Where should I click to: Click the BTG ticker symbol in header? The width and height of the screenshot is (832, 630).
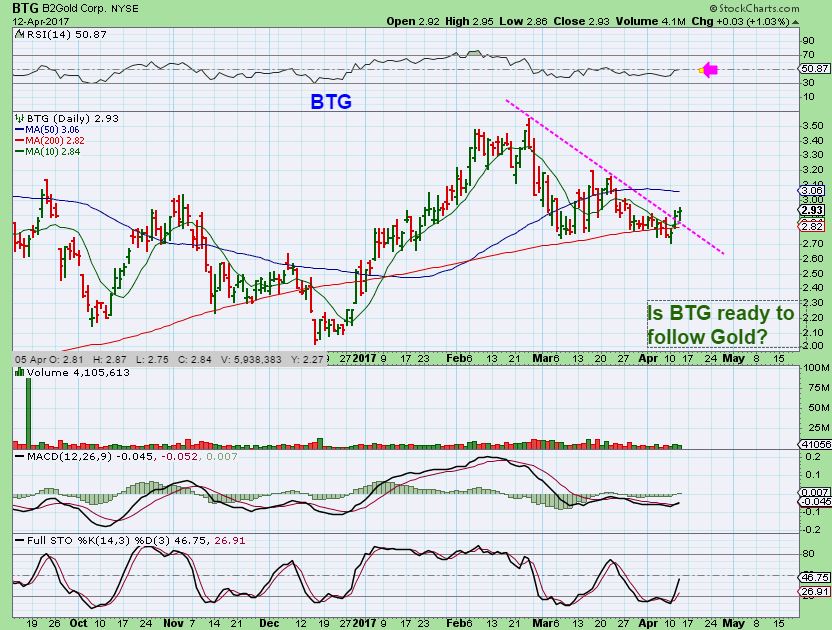pos(25,8)
